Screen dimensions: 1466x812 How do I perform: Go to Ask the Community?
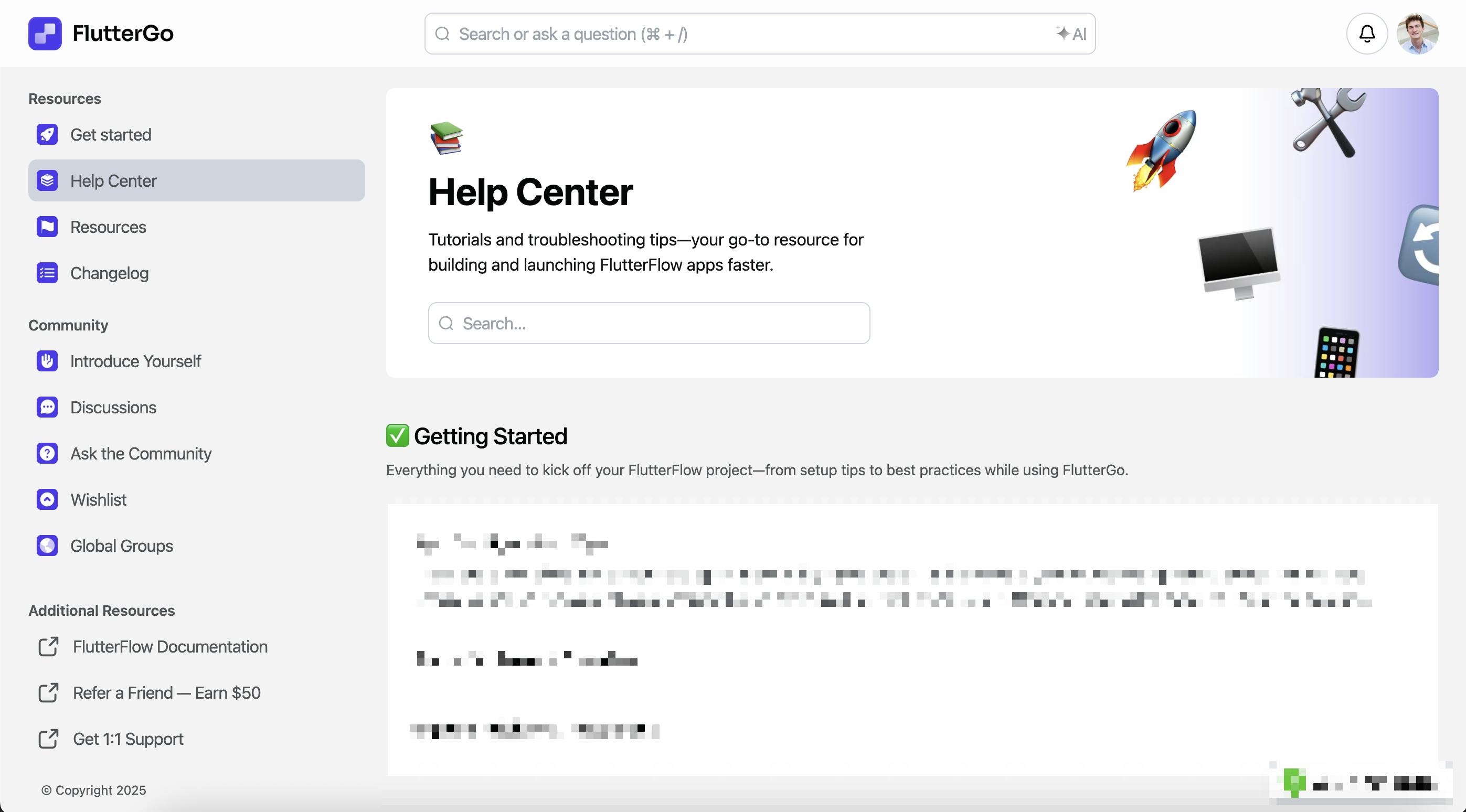(x=141, y=454)
